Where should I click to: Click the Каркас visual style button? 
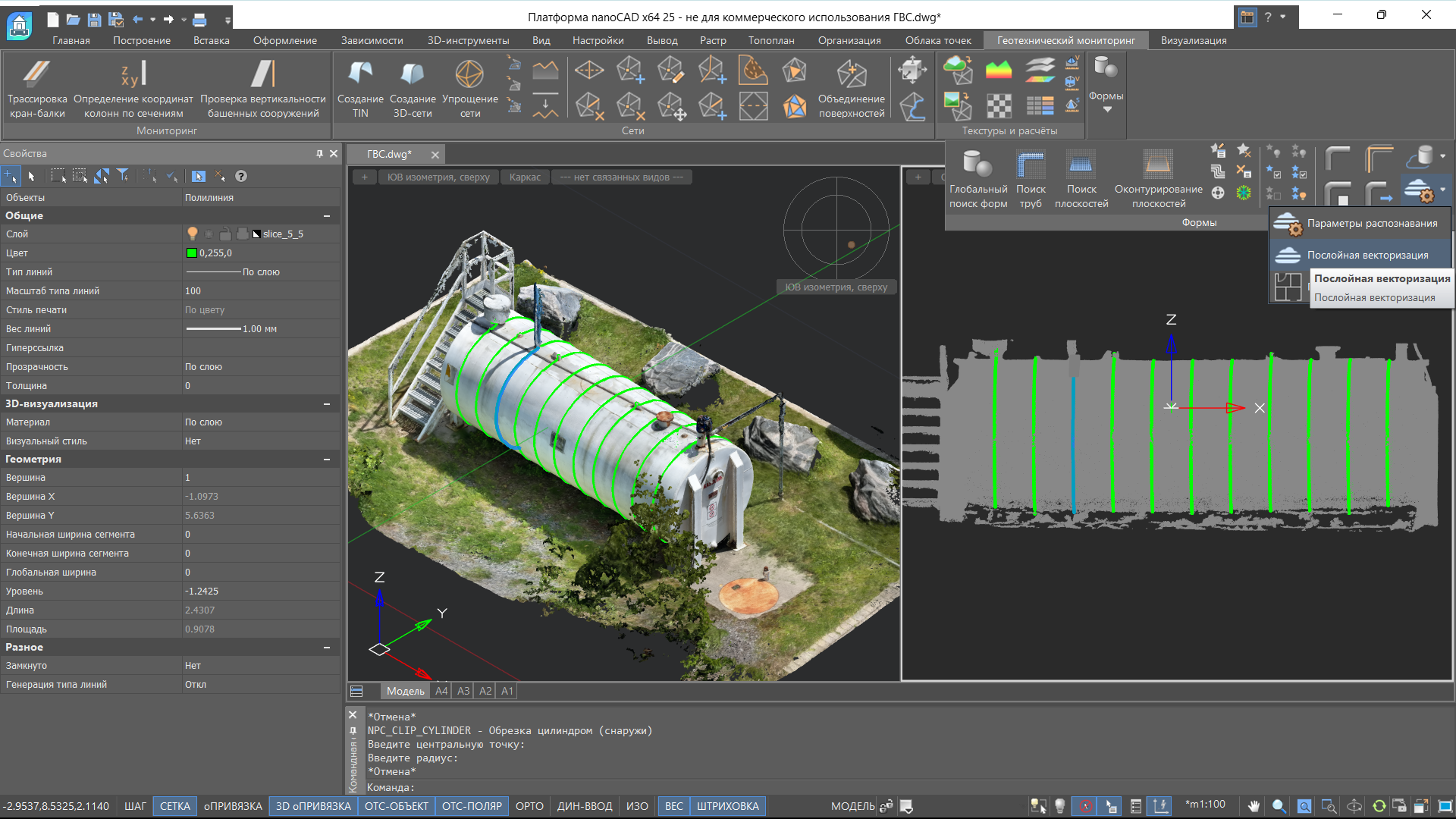point(525,177)
